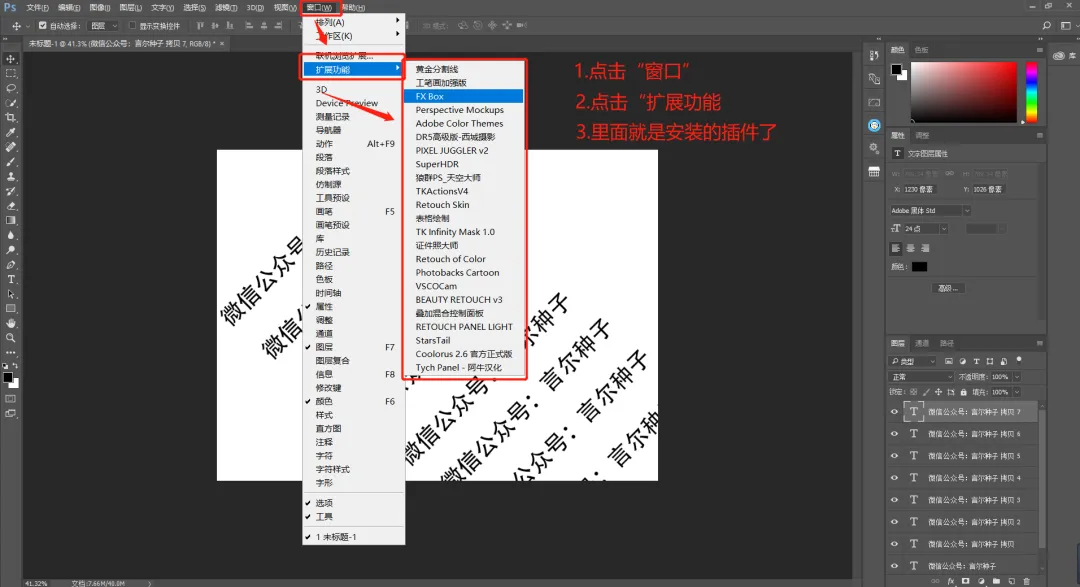
Task: Click the add layer style fx icon
Action: 951,581
